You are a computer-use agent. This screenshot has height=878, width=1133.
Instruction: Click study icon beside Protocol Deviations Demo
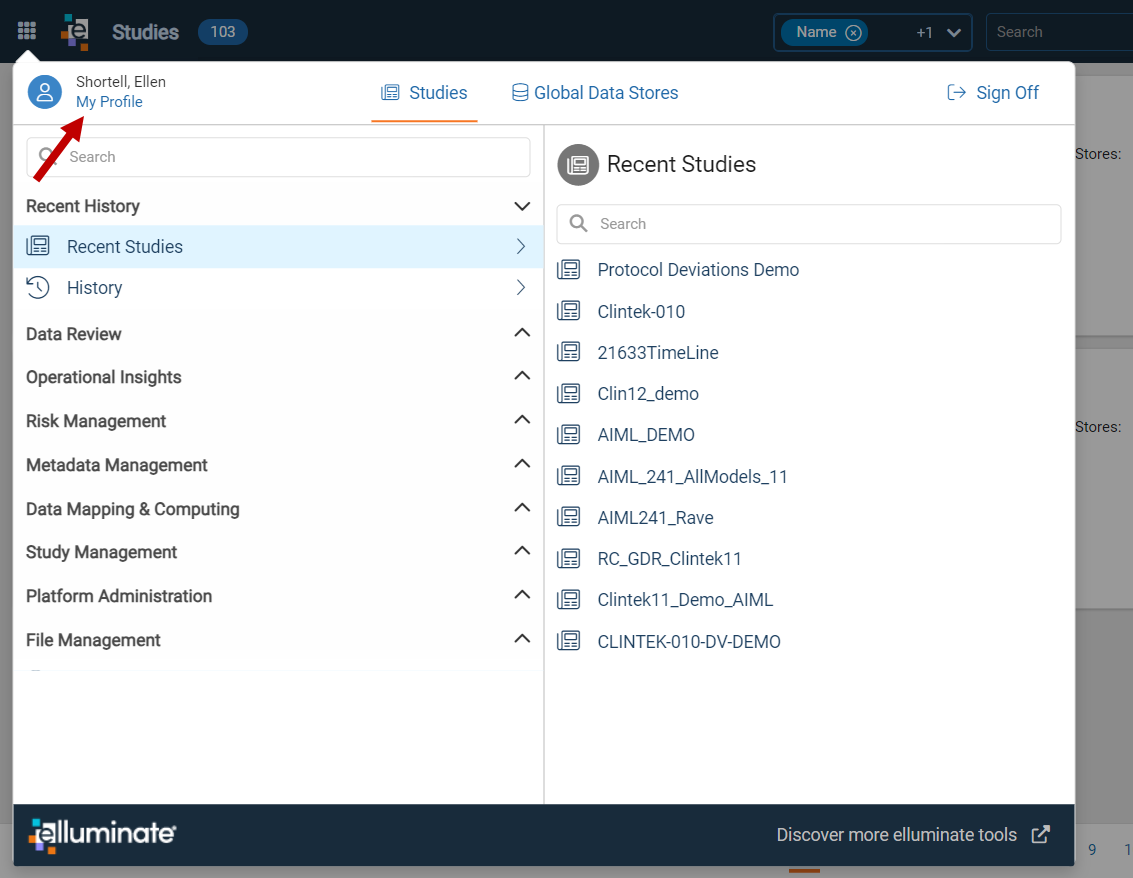pyautogui.click(x=569, y=270)
